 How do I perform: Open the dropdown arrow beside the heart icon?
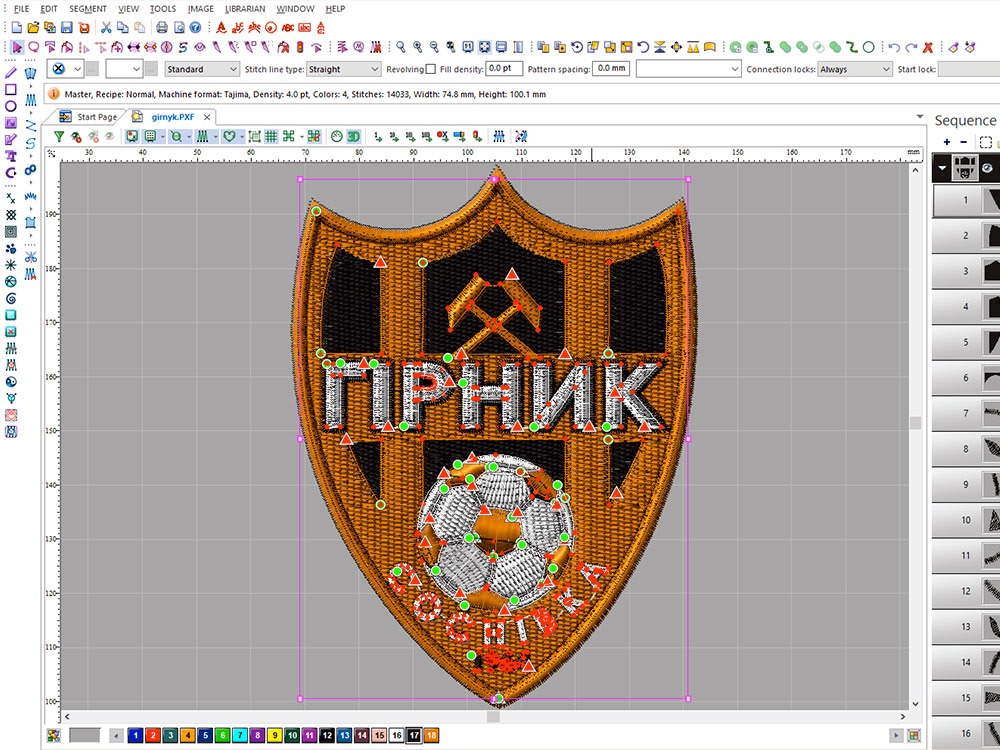point(242,136)
